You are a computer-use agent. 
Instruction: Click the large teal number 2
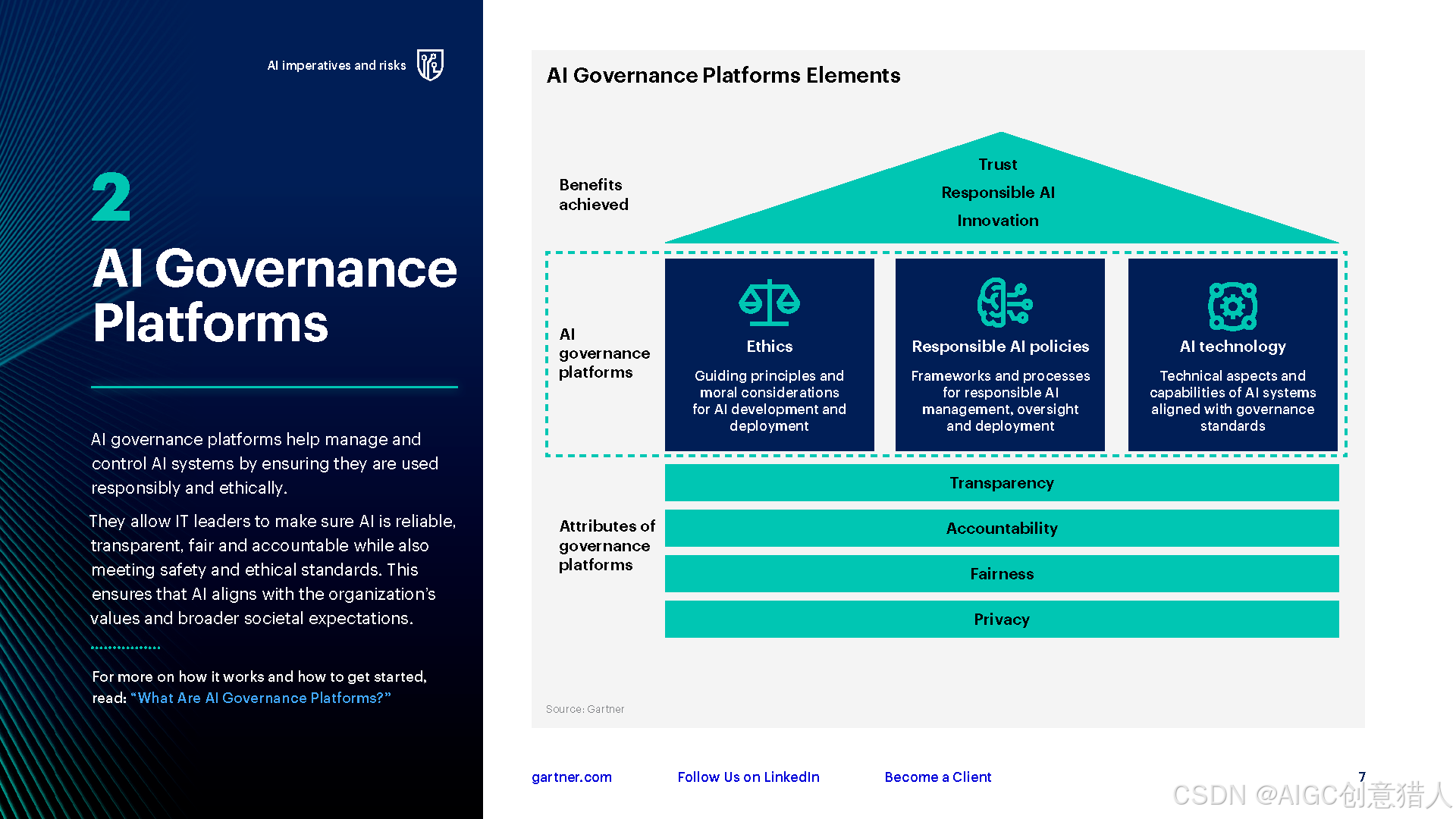click(x=111, y=197)
